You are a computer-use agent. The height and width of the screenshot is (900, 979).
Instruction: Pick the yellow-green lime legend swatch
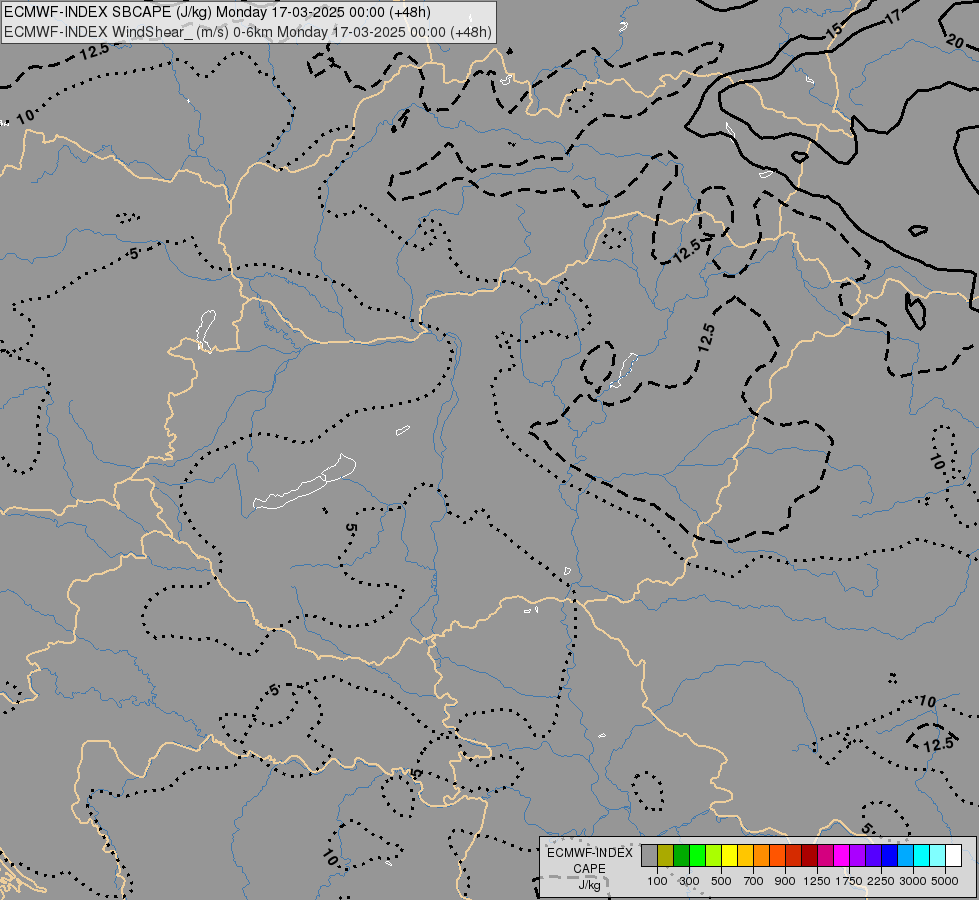pyautogui.click(x=714, y=855)
